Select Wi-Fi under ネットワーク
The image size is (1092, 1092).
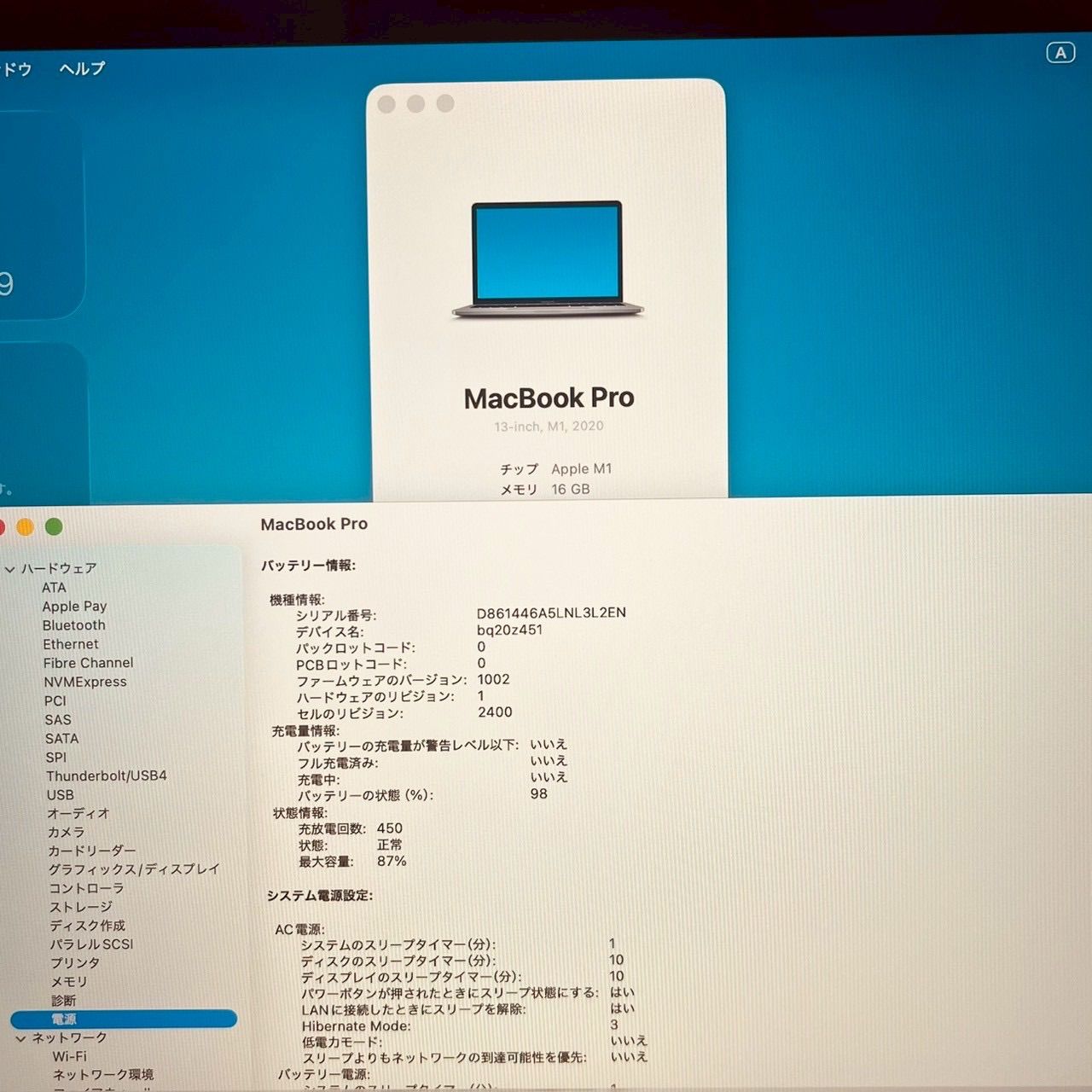(x=69, y=1056)
